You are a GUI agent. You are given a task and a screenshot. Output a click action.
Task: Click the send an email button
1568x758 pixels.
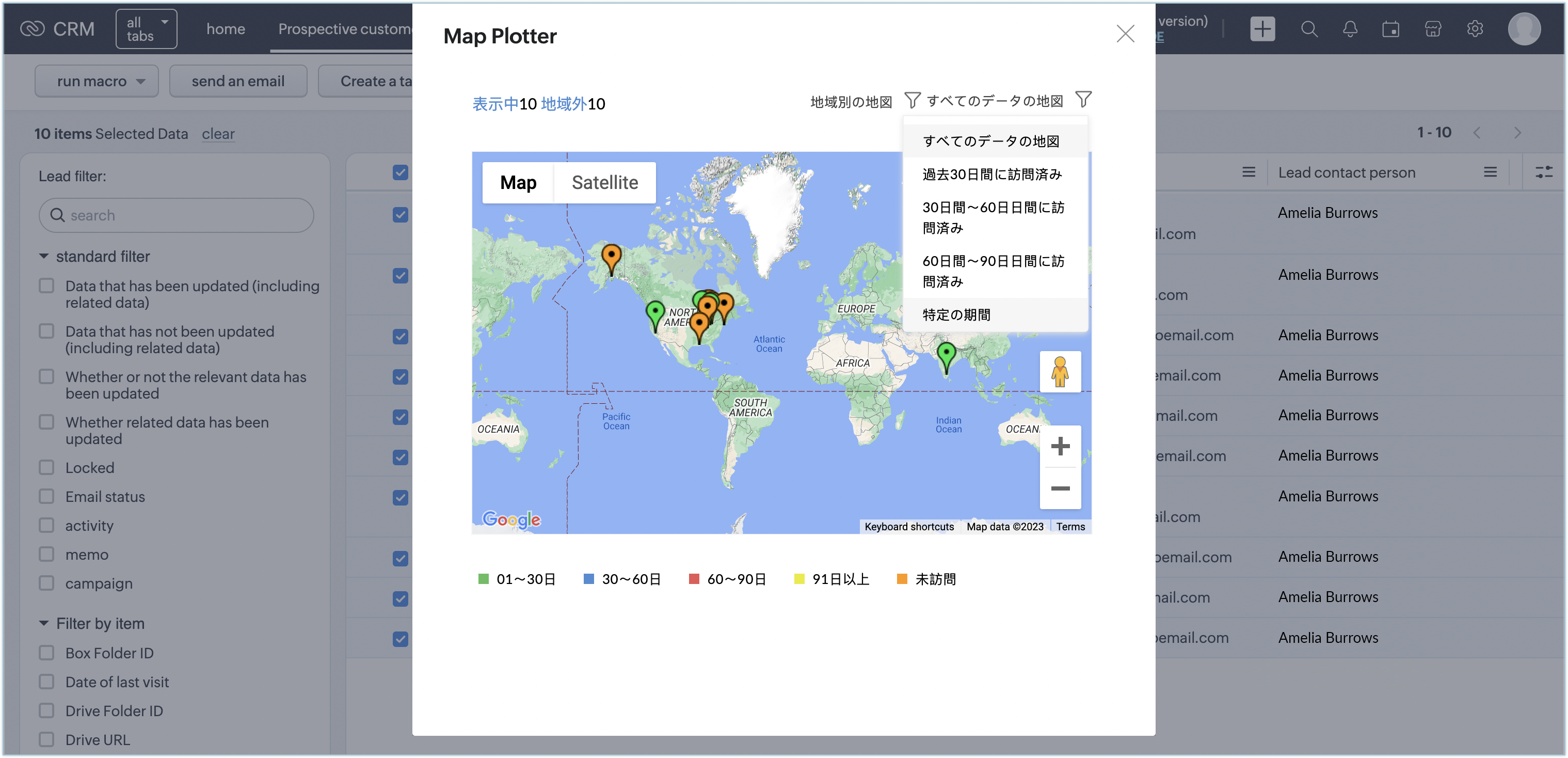coord(238,81)
